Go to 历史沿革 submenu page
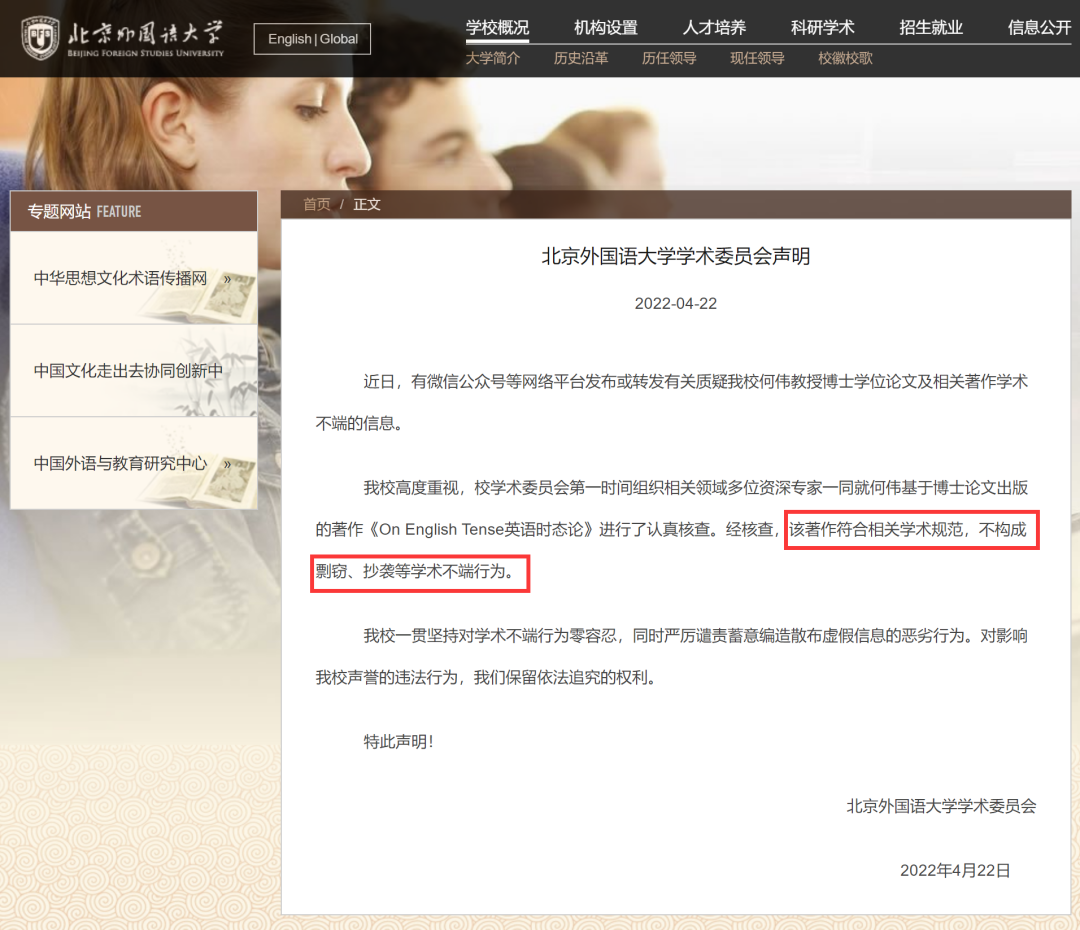The image size is (1080, 930). pos(581,59)
